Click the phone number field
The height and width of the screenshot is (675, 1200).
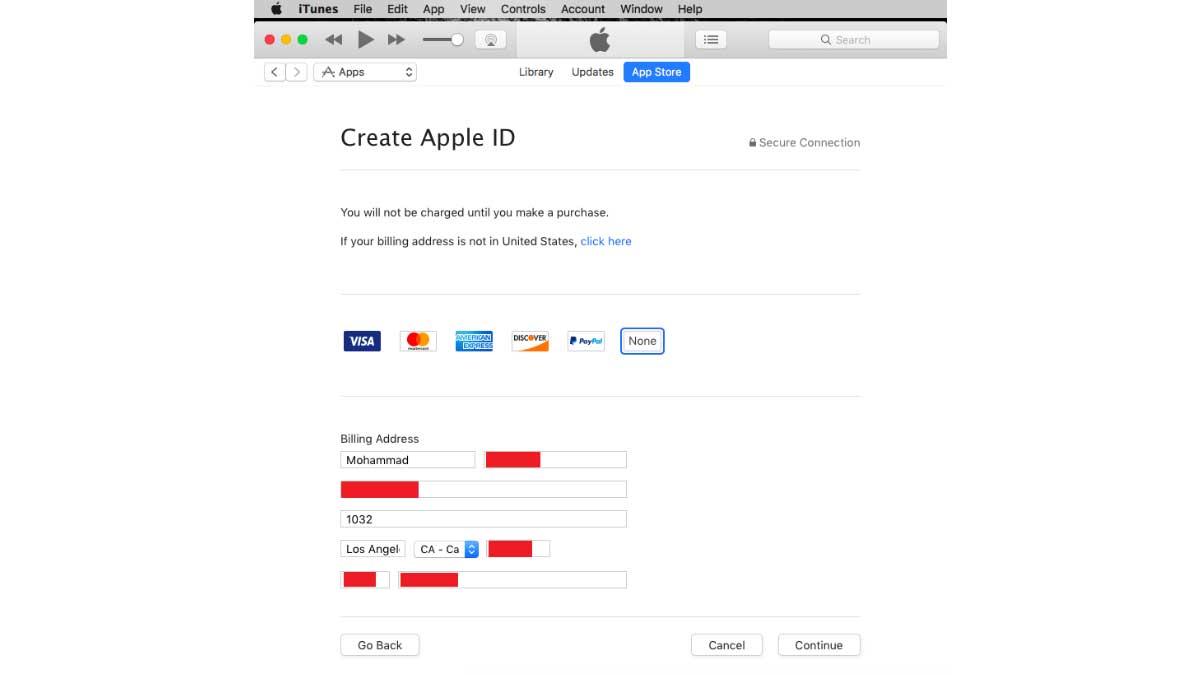[512, 579]
